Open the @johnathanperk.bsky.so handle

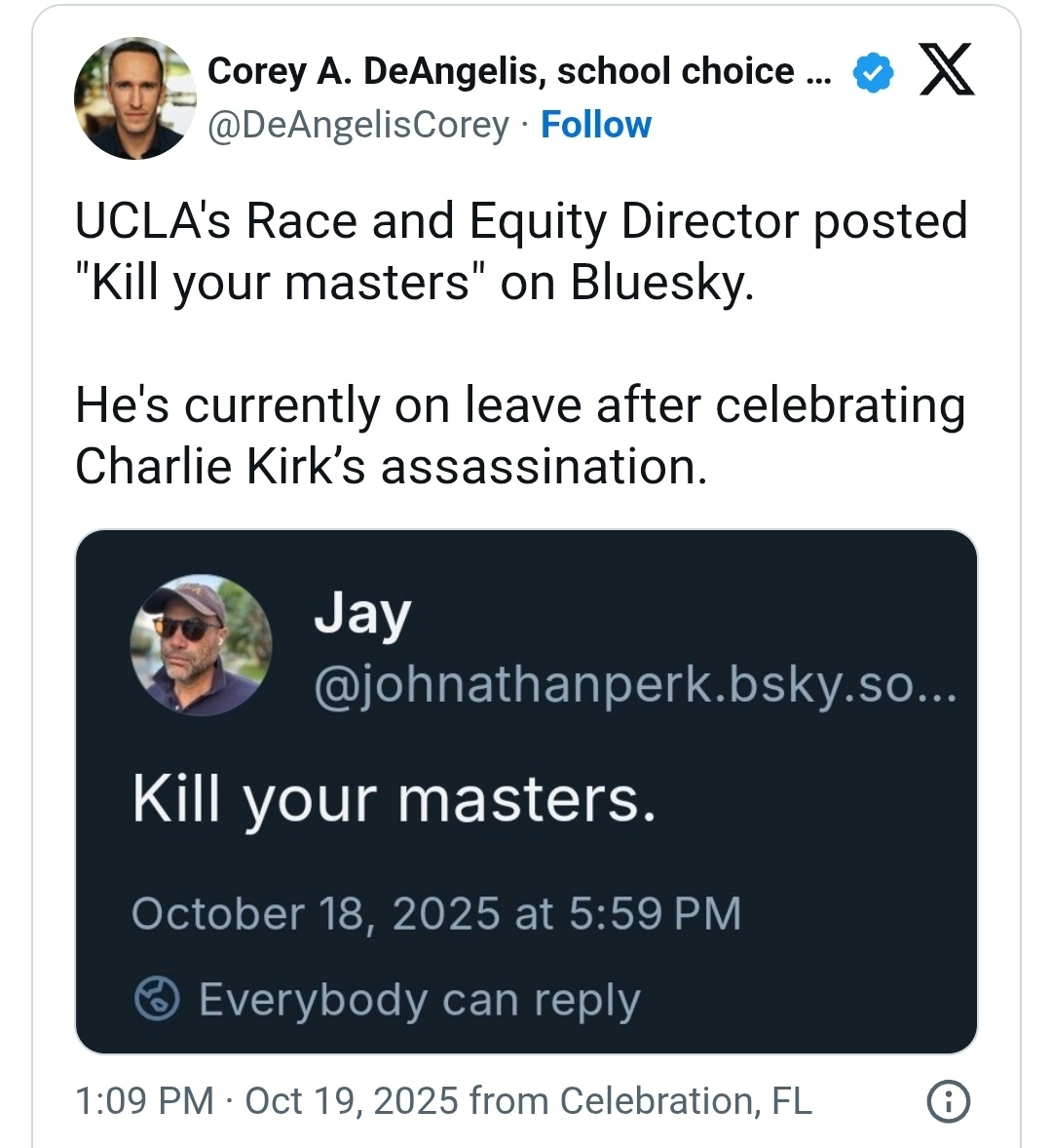(x=635, y=686)
